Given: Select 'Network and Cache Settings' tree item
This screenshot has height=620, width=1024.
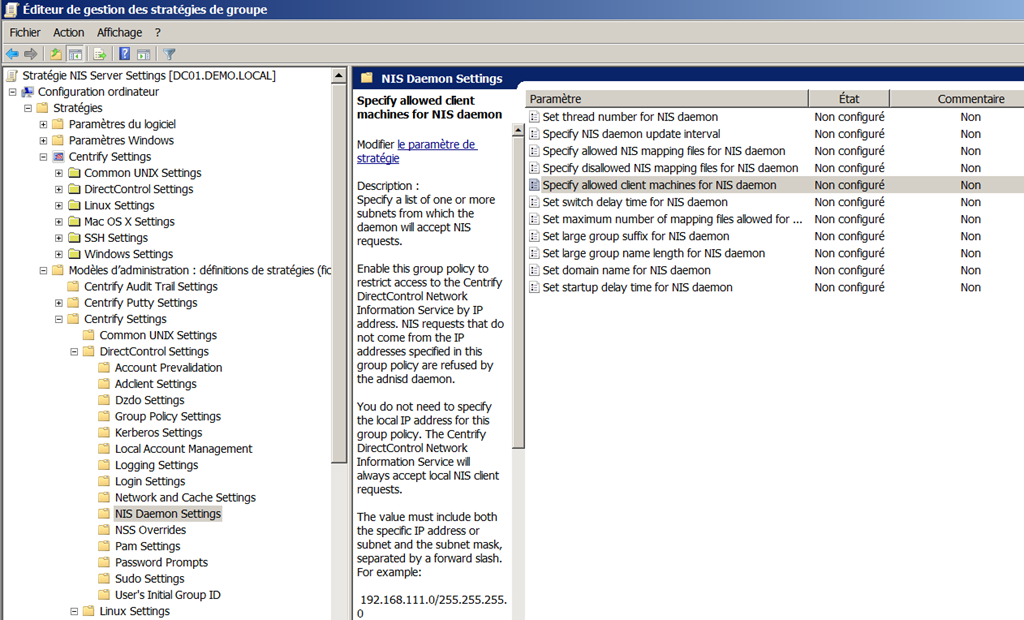Looking at the screenshot, I should pyautogui.click(x=185, y=497).
